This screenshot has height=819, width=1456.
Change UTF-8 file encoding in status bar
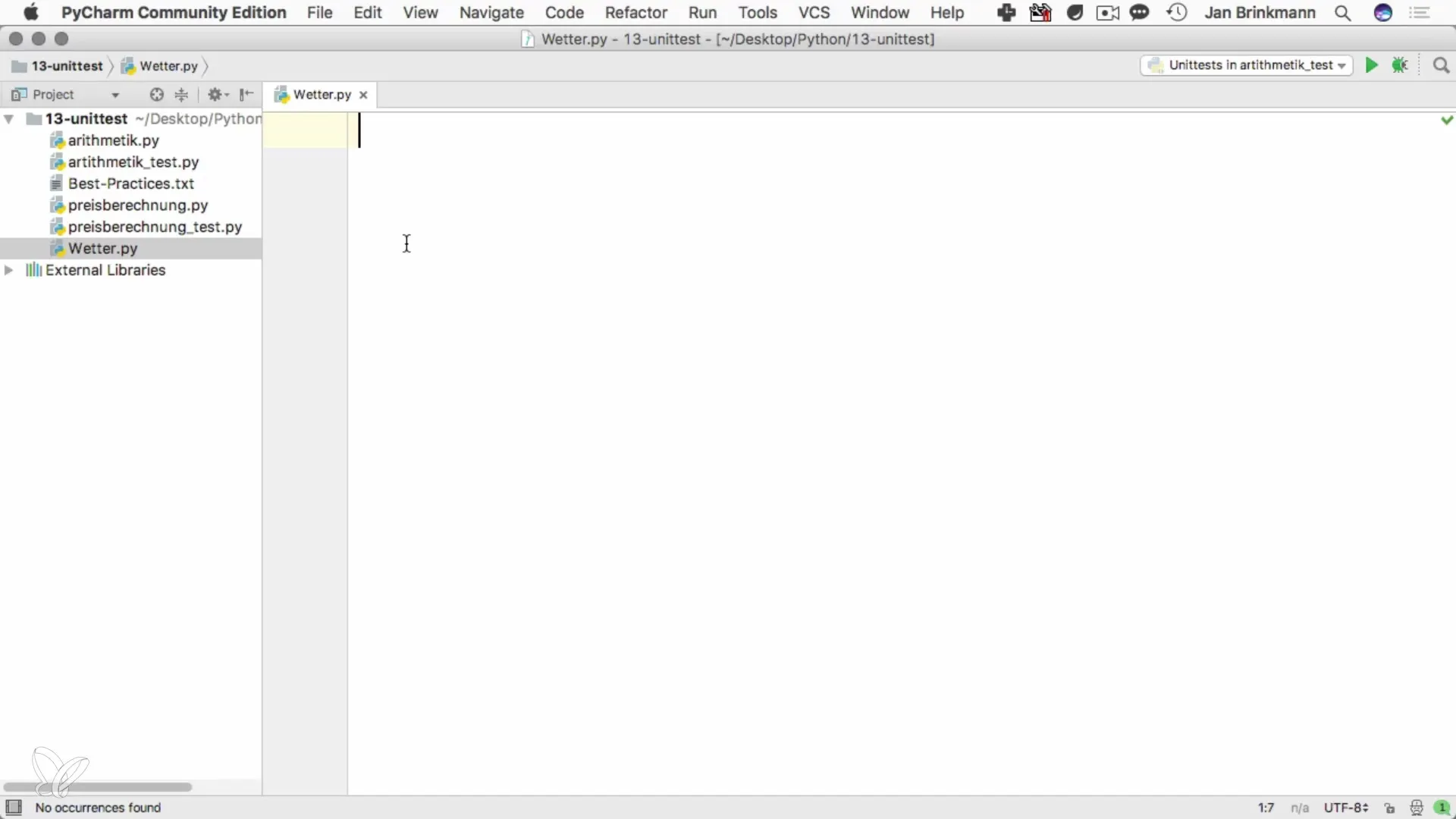pos(1346,808)
